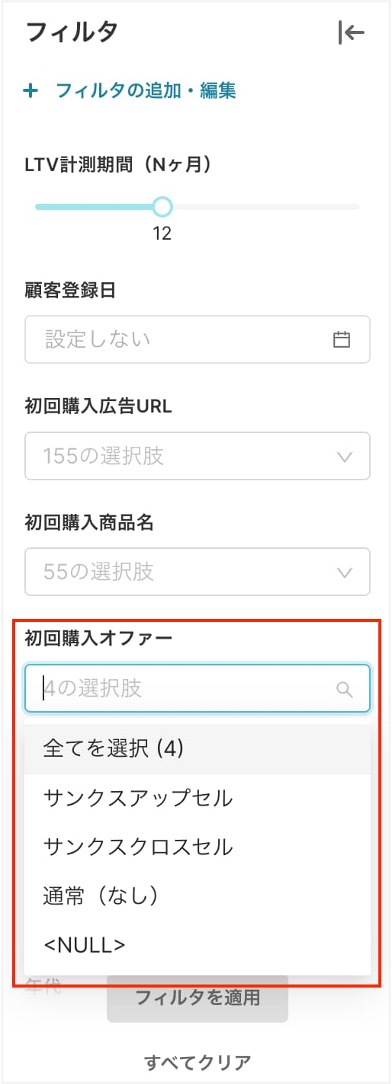The width and height of the screenshot is (392, 1084).
Task: Focus the 顧客登録日 date field
Action: click(197, 339)
